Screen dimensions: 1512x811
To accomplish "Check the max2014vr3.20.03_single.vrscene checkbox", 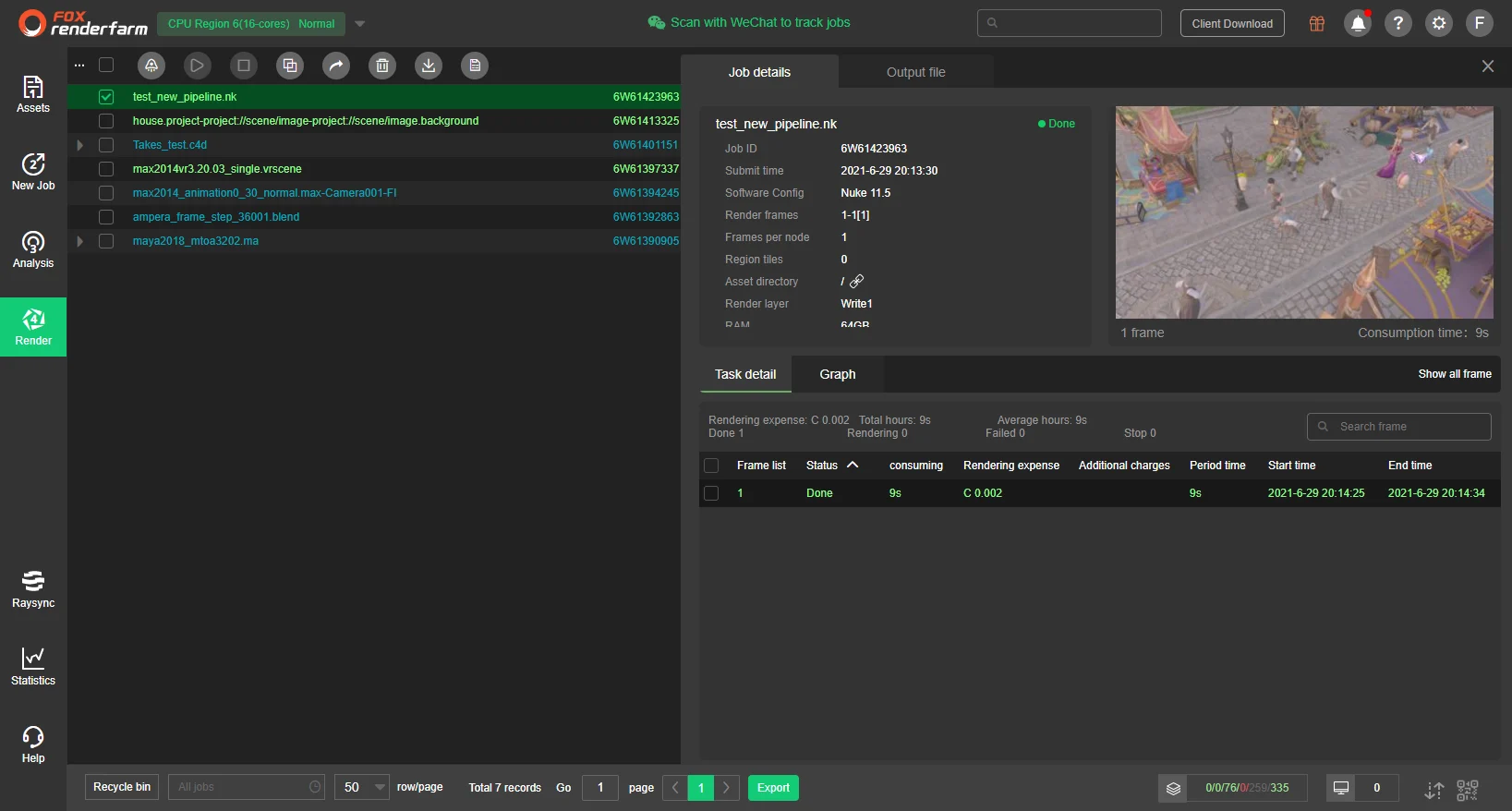I will coord(106,169).
